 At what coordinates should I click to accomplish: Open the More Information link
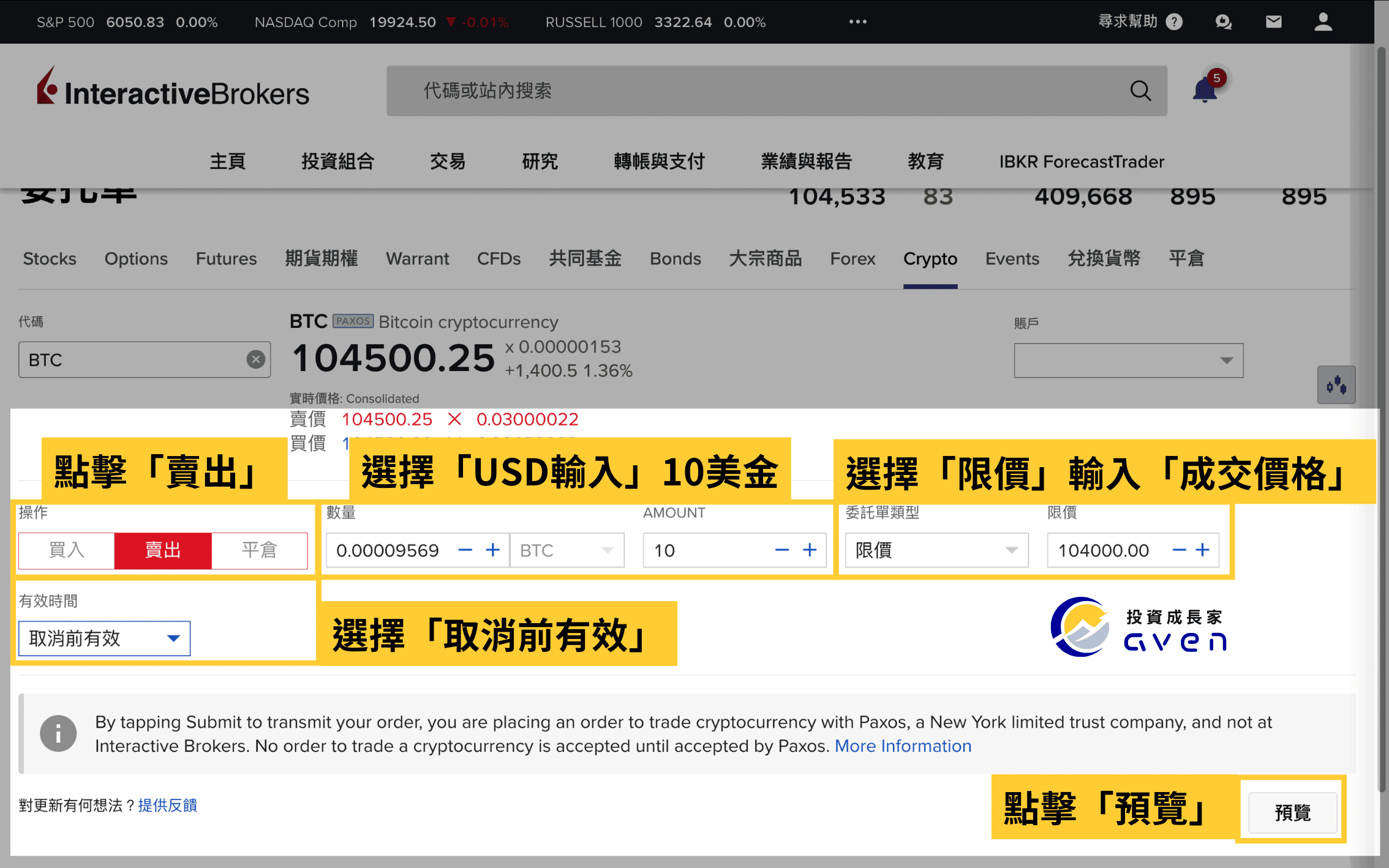(x=903, y=746)
